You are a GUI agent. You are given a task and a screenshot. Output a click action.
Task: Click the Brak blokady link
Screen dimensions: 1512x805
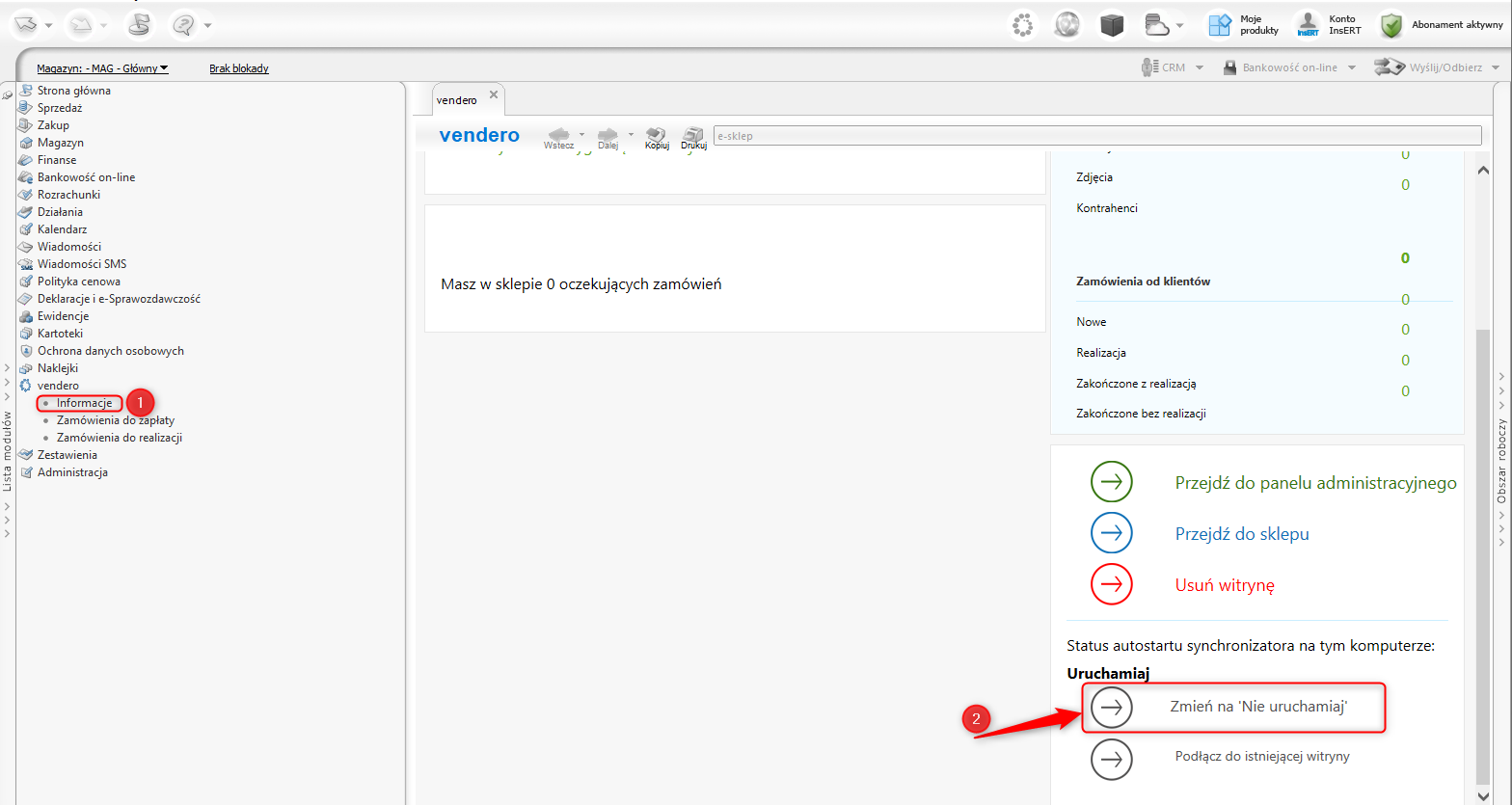[x=239, y=68]
